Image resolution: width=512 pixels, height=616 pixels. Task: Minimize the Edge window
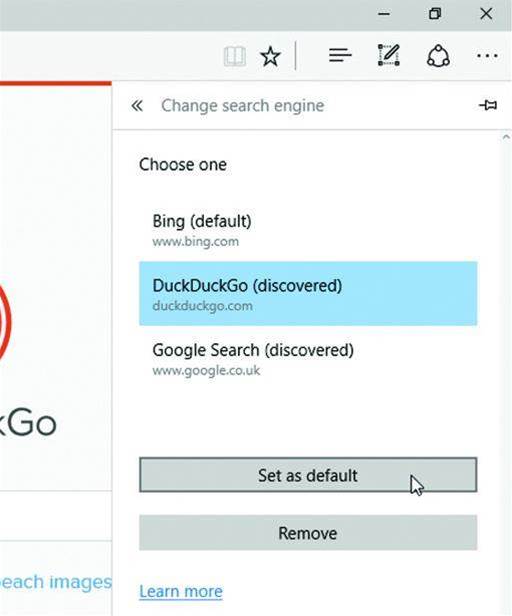pyautogui.click(x=384, y=14)
